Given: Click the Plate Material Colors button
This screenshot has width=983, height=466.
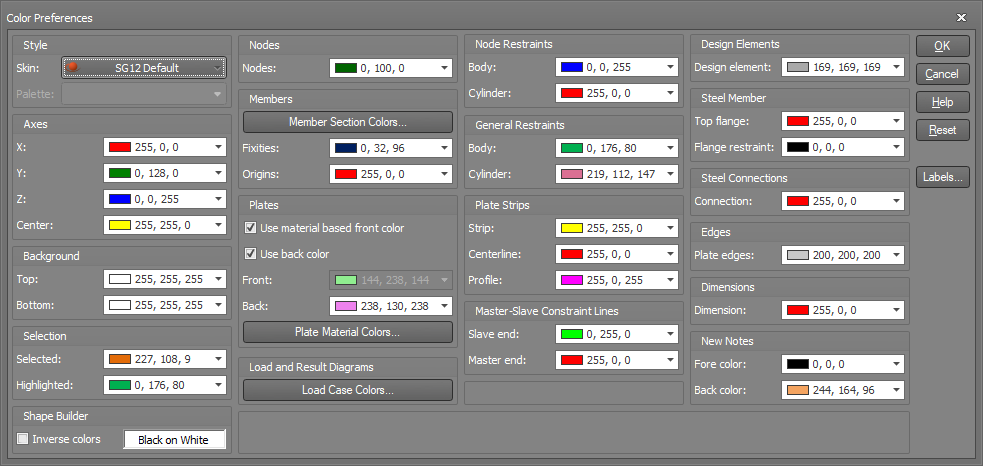Looking at the screenshot, I should (x=348, y=332).
